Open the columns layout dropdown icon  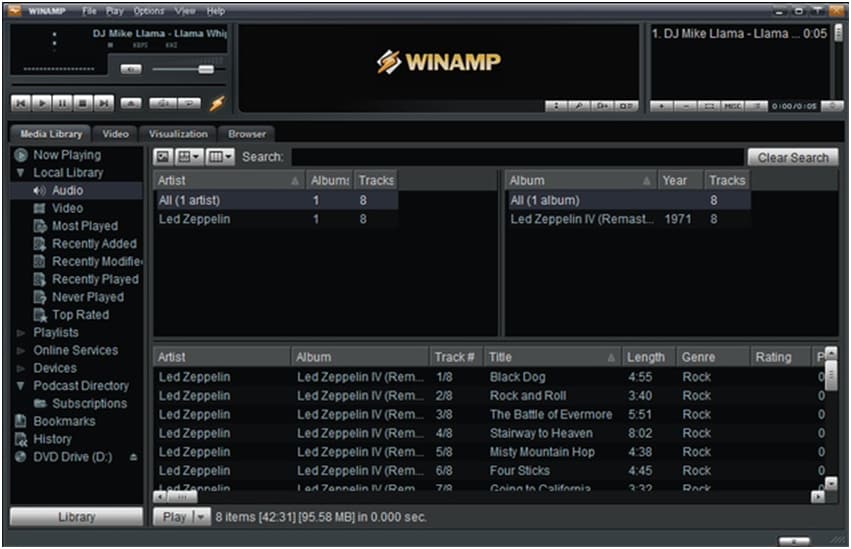point(220,157)
